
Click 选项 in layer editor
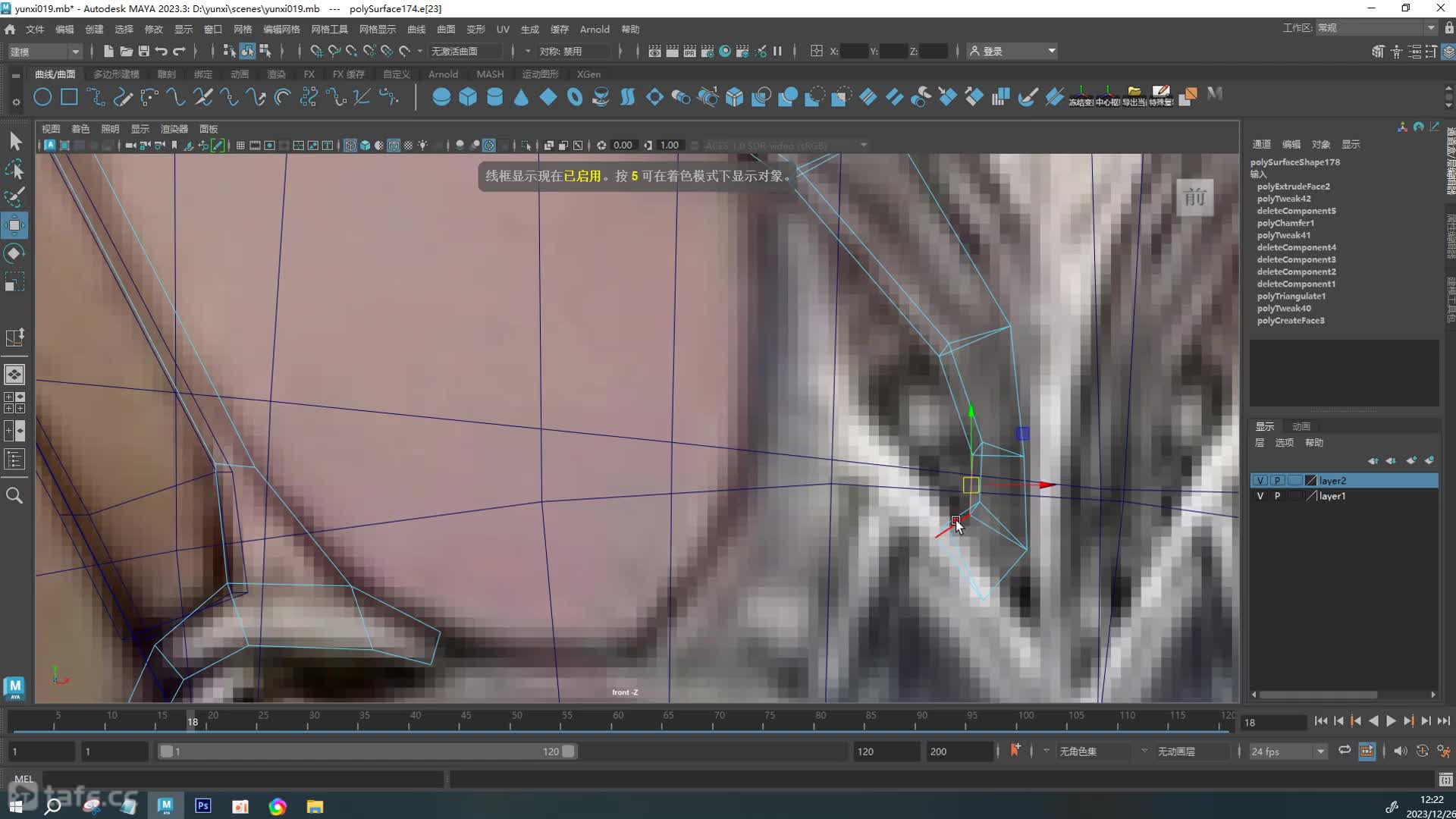1284,443
